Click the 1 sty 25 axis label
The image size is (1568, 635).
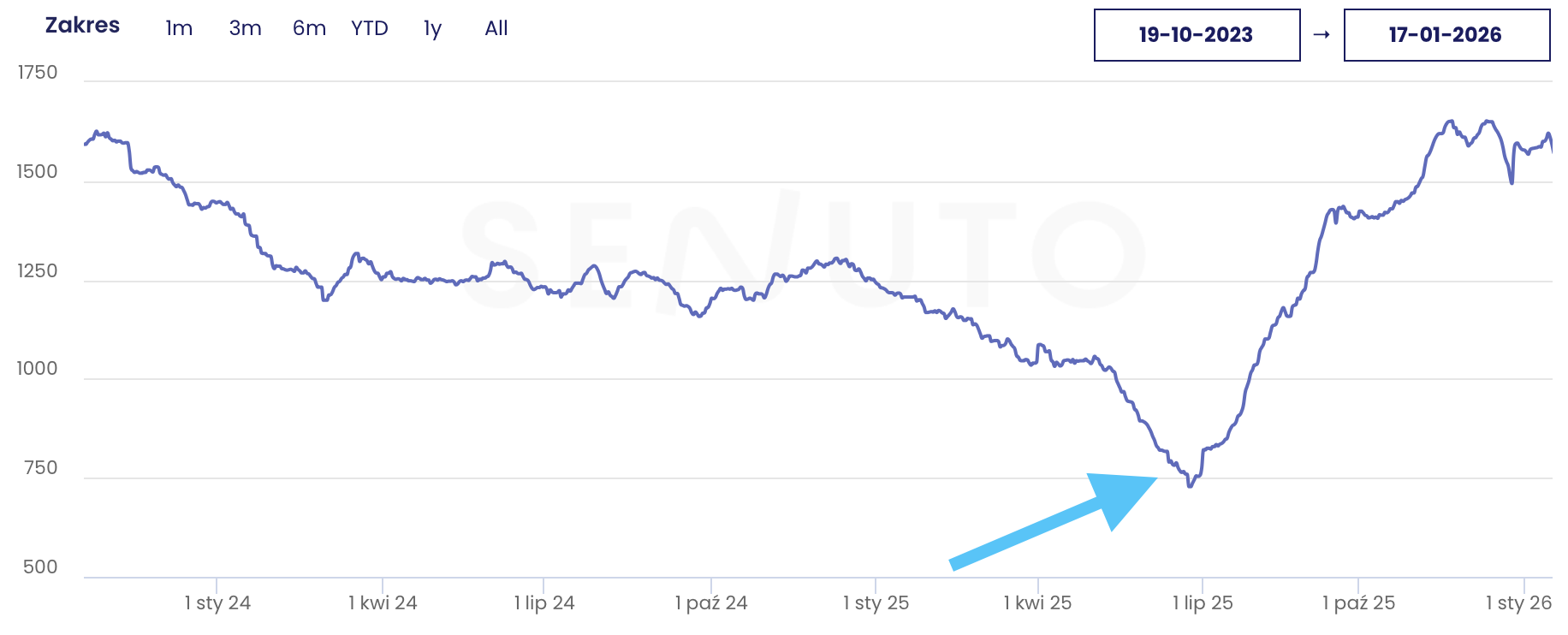click(876, 602)
